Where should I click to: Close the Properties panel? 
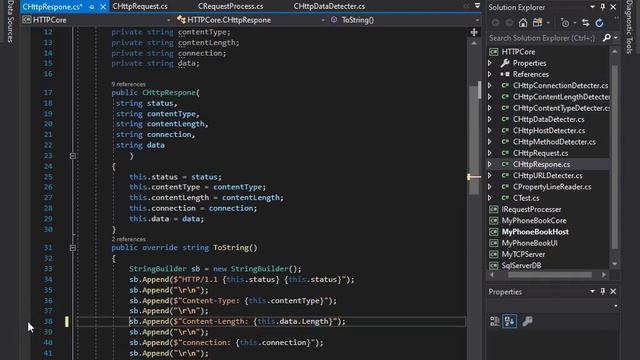coord(613,291)
